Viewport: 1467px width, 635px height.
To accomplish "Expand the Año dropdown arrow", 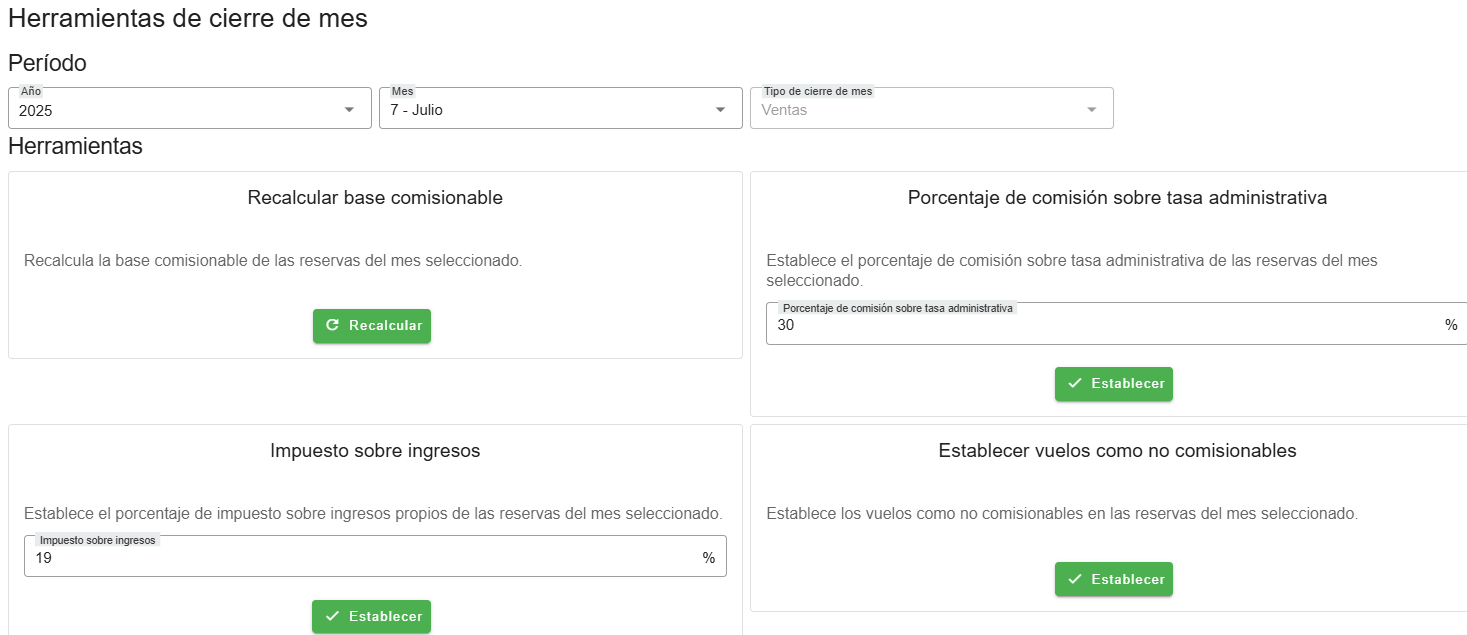I will click(x=349, y=110).
